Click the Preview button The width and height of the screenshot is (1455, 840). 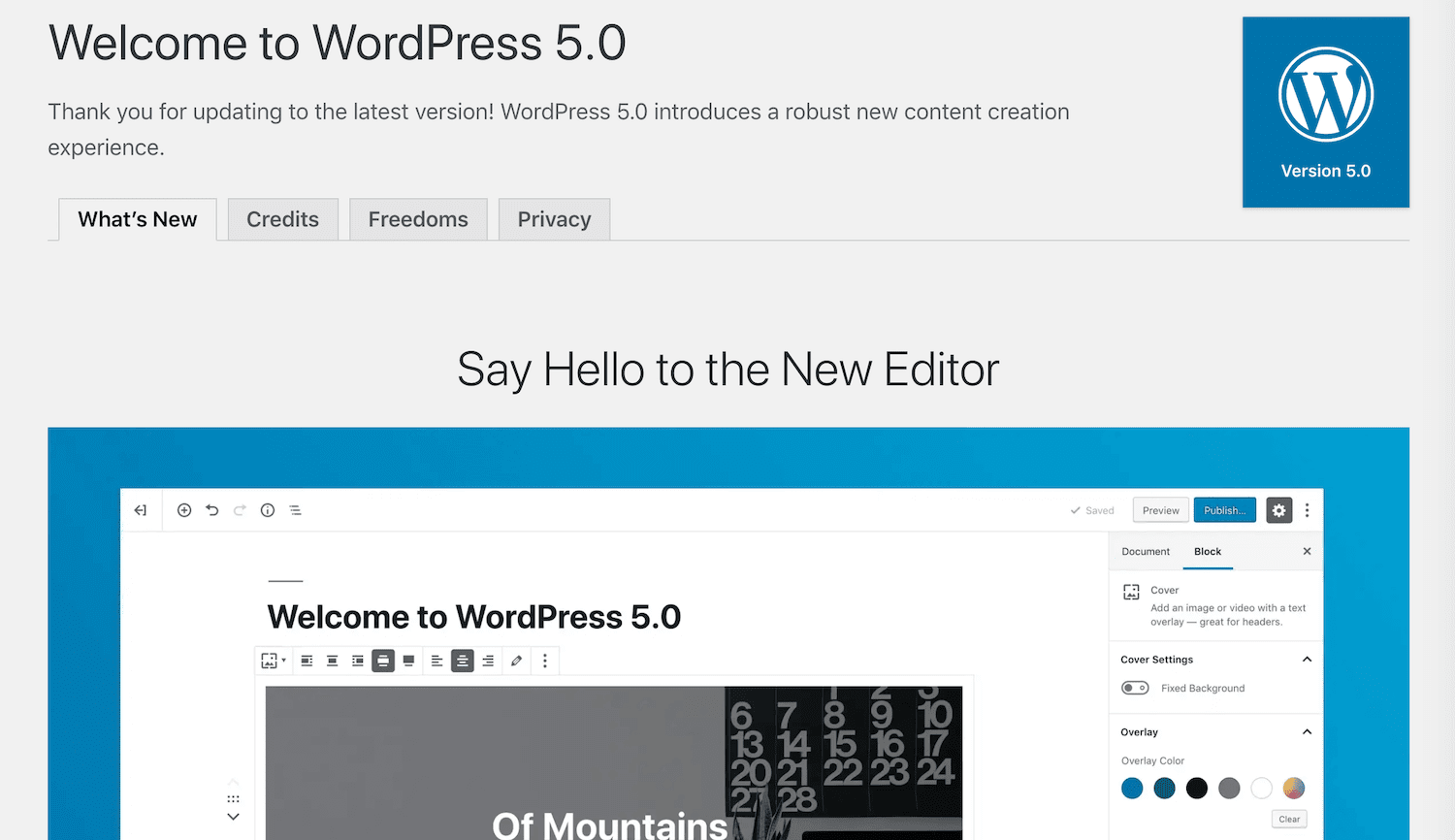[1160, 509]
